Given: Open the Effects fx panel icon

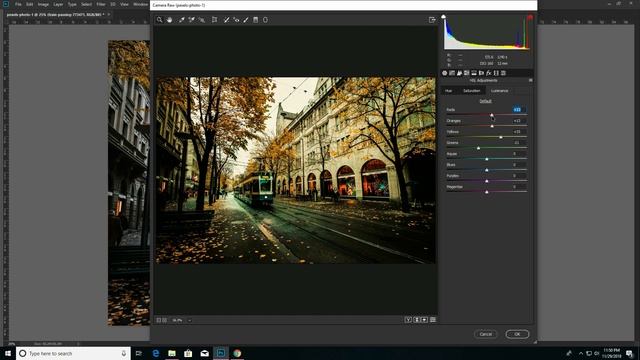Looking at the screenshot, I should (489, 73).
